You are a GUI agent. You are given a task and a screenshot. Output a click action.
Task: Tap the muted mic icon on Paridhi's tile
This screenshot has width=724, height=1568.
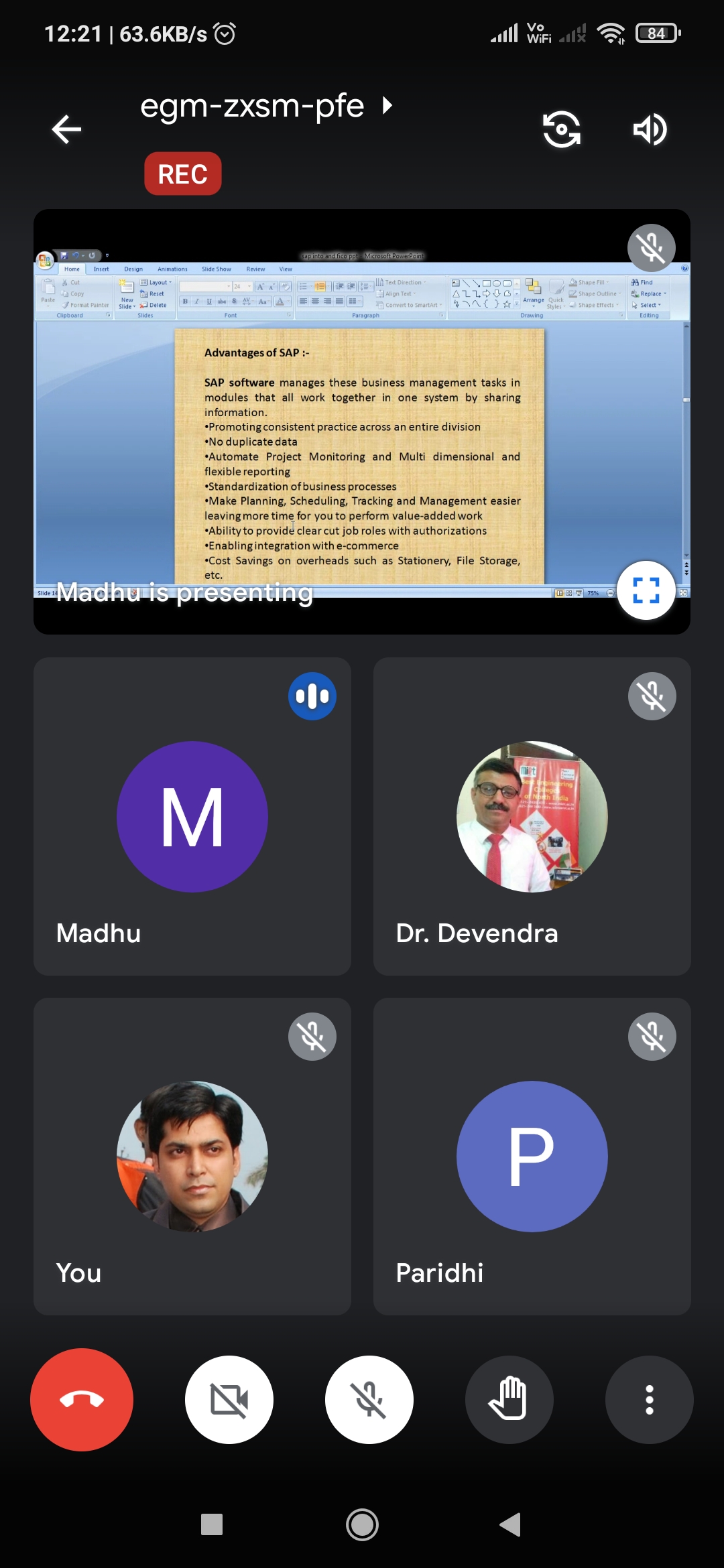[x=652, y=1037]
